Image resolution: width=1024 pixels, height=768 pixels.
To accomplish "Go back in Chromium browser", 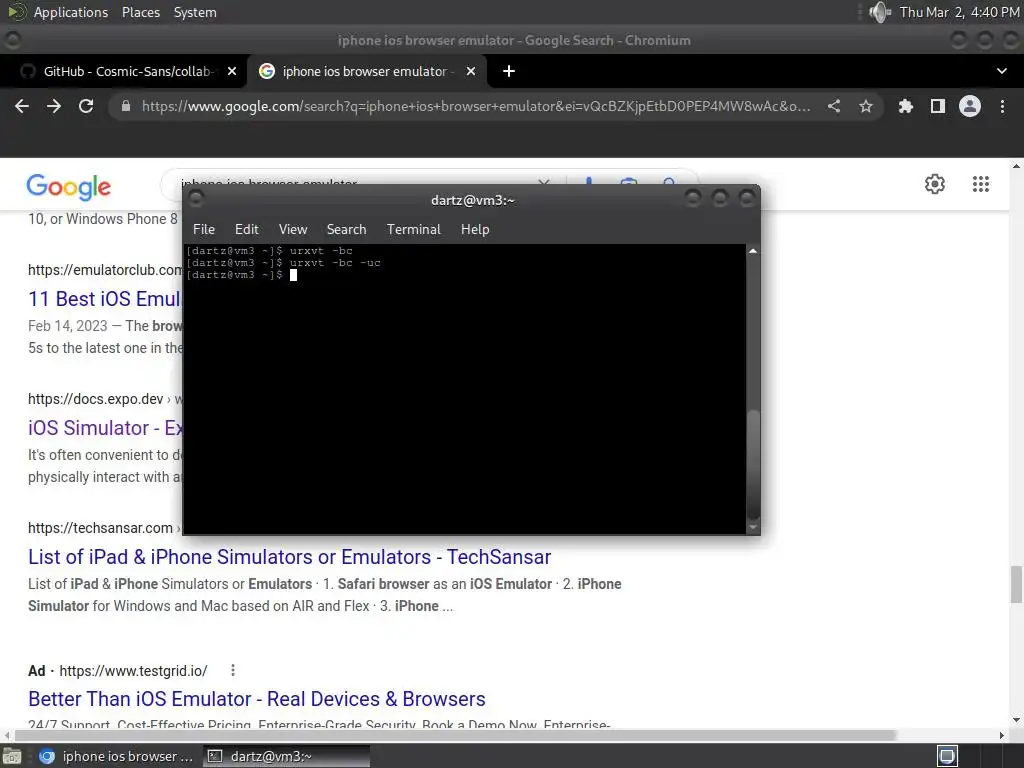I will pos(22,106).
